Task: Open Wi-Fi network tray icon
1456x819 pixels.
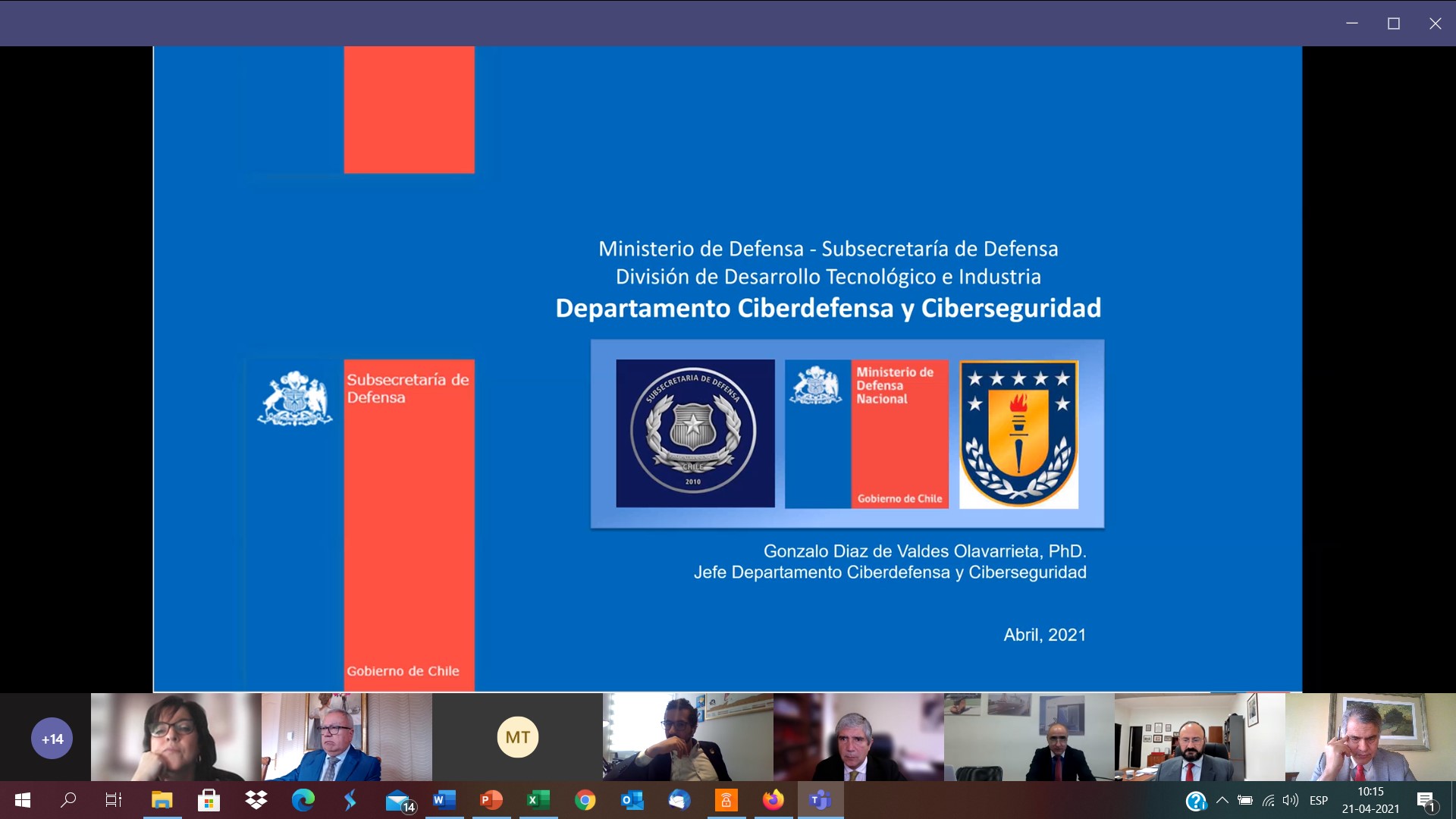Action: pyautogui.click(x=1268, y=800)
